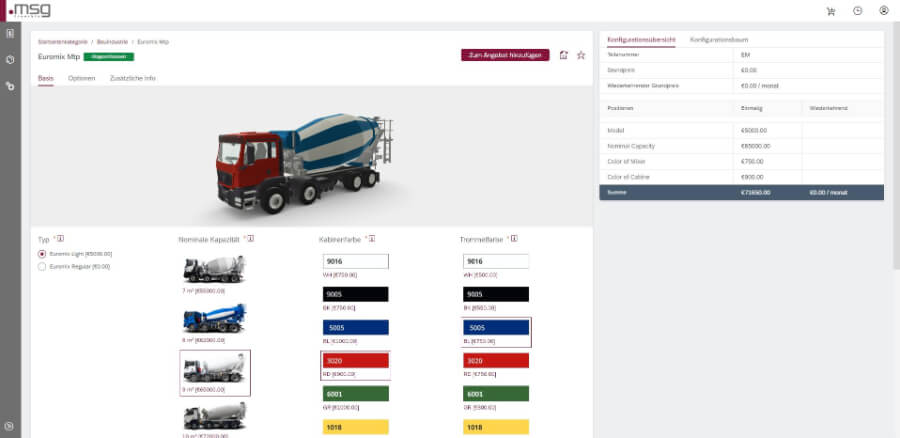This screenshot has height=438, width=900.
Task: Choose white 9016 drum color
Action: (x=496, y=261)
